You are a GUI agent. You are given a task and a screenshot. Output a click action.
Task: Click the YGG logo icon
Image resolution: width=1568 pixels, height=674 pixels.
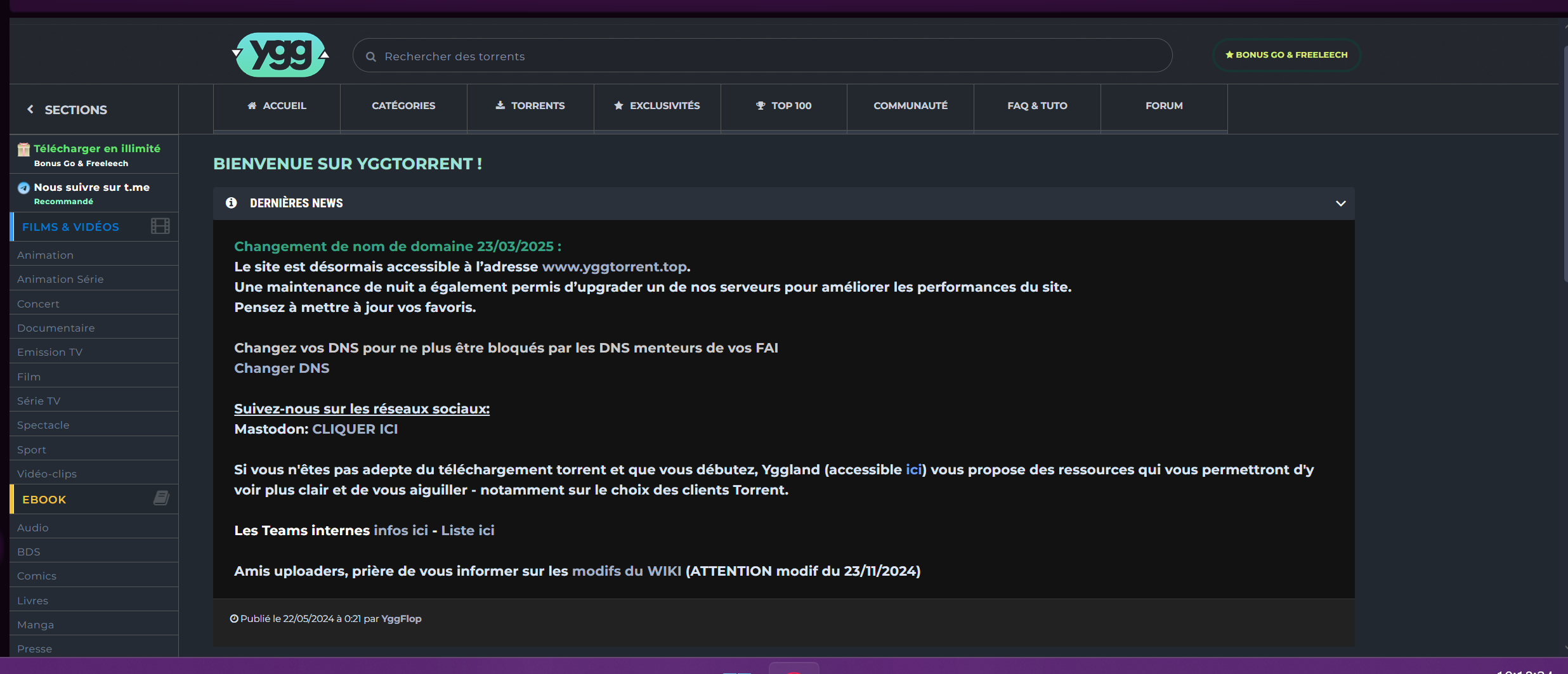click(x=280, y=55)
